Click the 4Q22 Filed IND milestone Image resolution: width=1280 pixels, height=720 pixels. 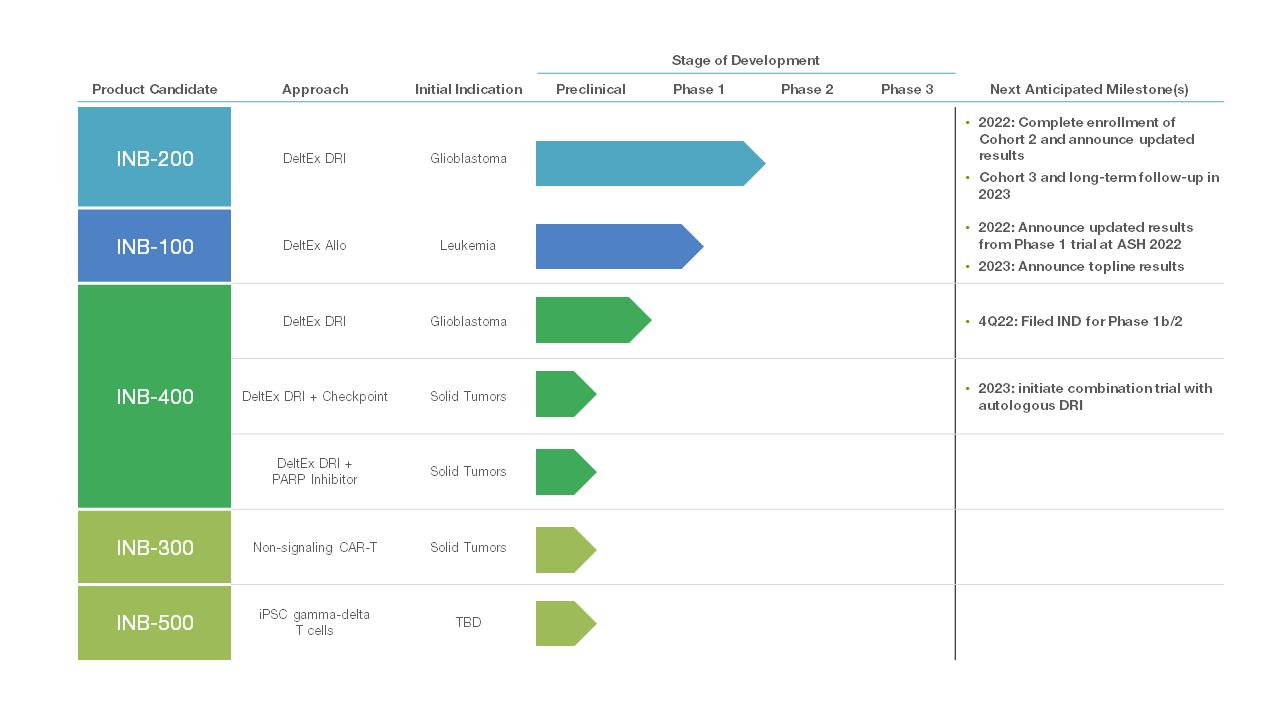coord(1080,321)
